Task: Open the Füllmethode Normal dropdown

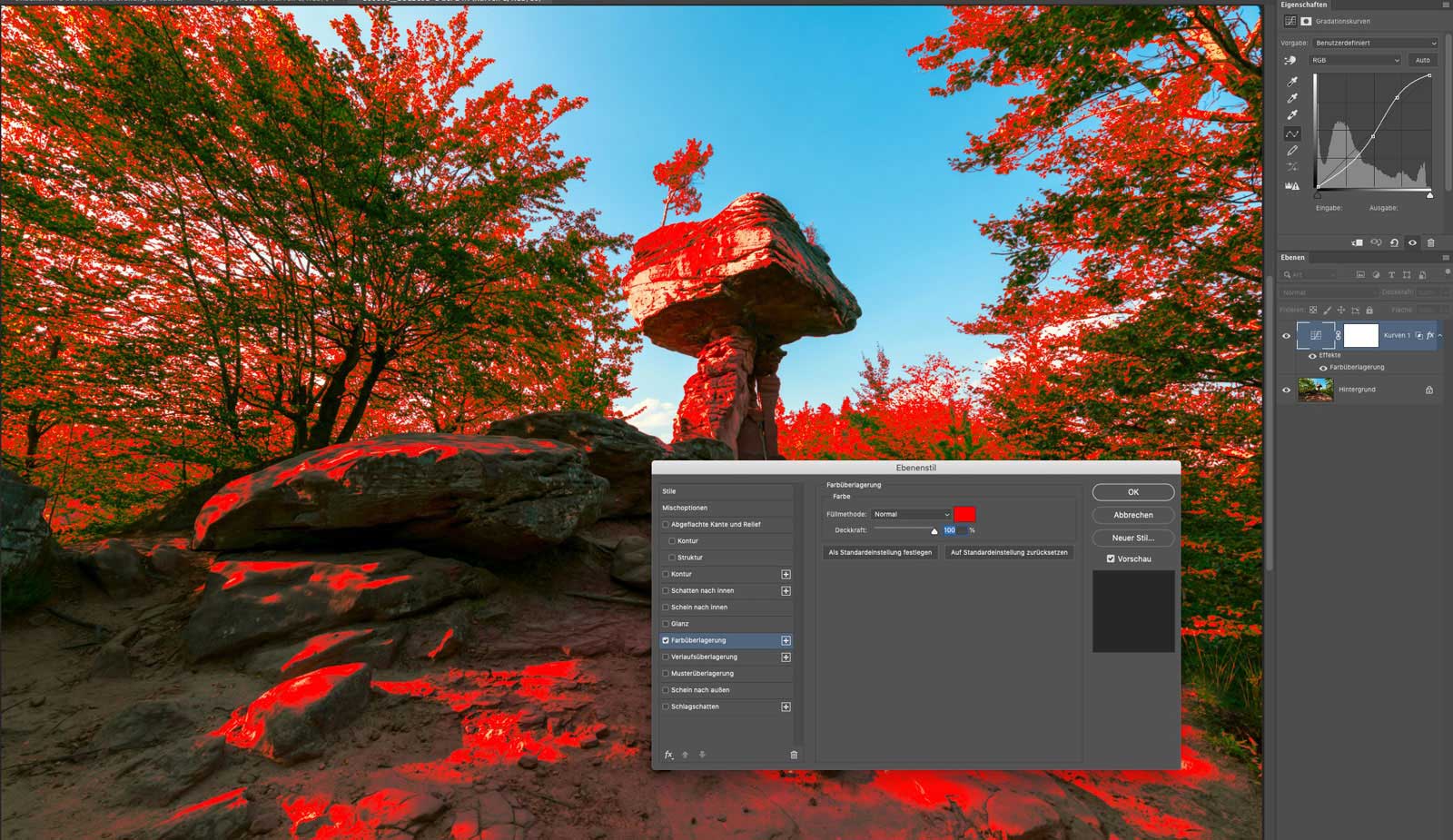Action: 911,514
